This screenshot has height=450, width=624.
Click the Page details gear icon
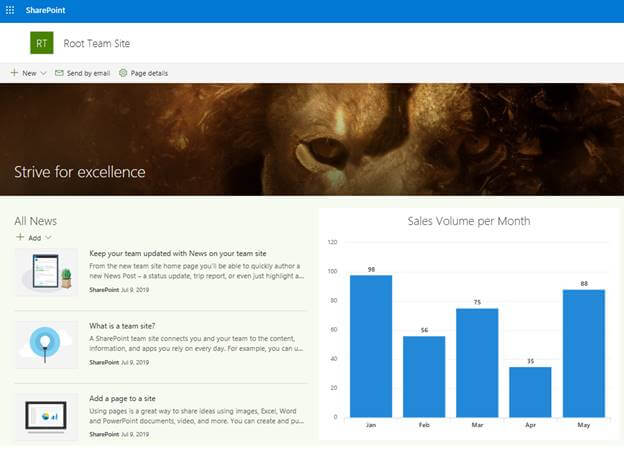(x=123, y=73)
